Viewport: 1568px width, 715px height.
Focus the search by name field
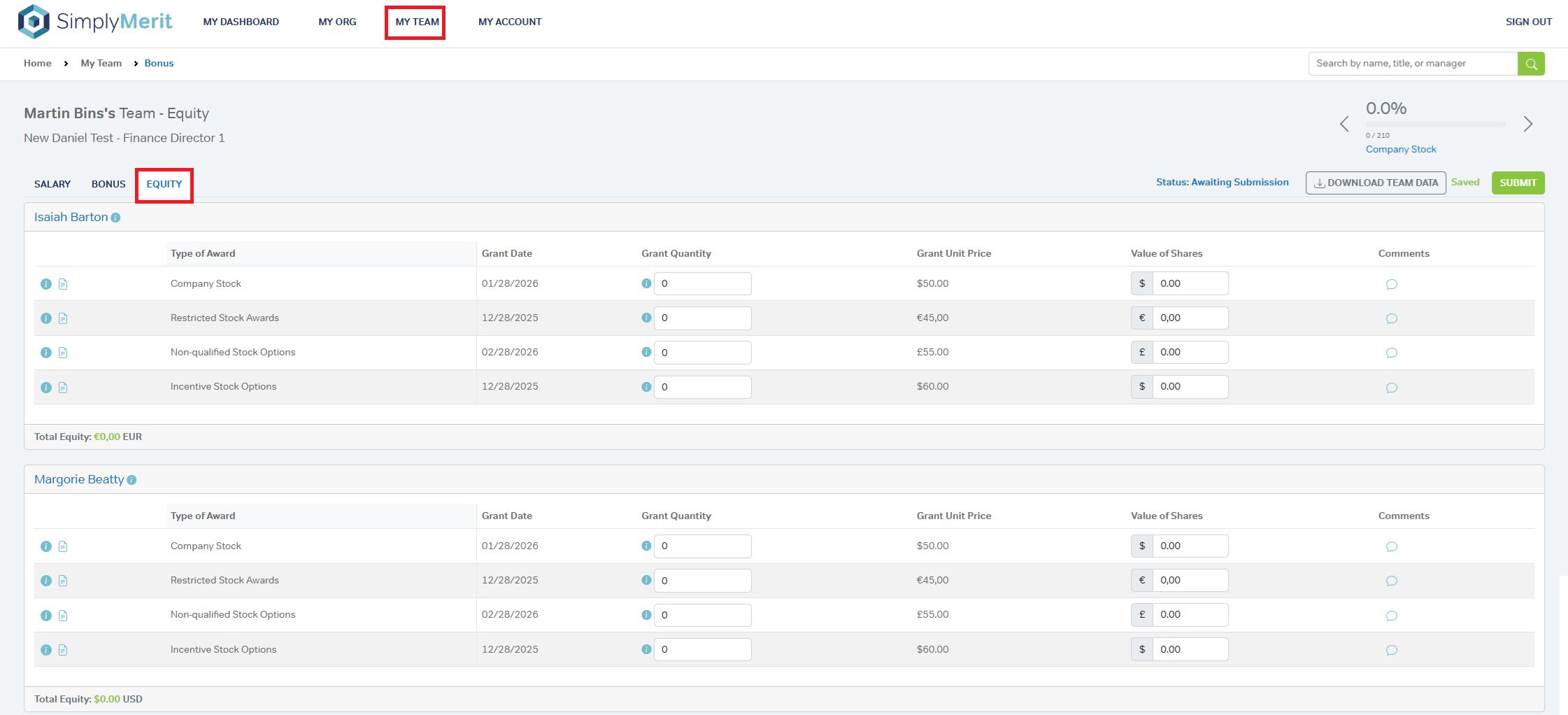1412,64
